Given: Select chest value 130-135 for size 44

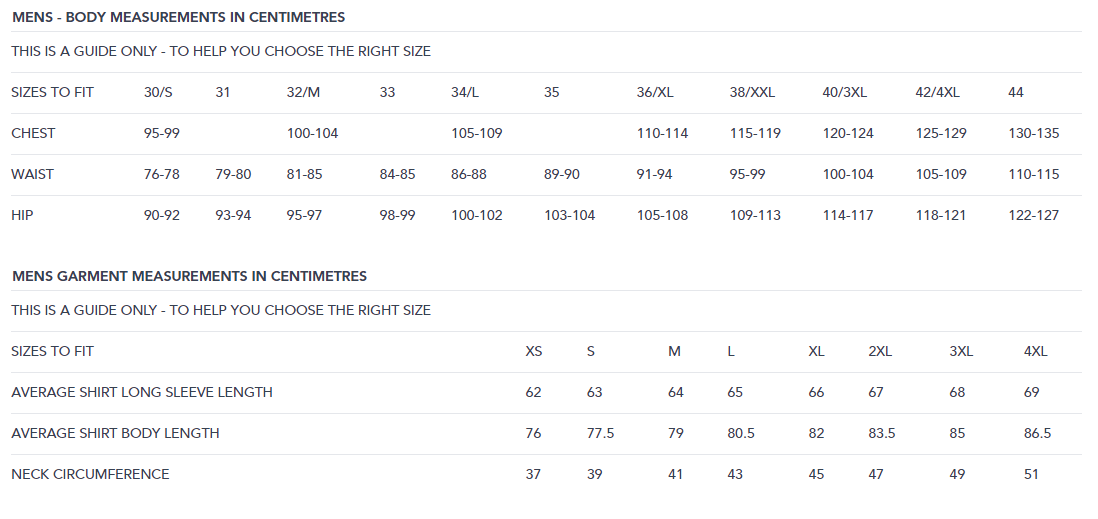Looking at the screenshot, I should click(x=1033, y=133).
